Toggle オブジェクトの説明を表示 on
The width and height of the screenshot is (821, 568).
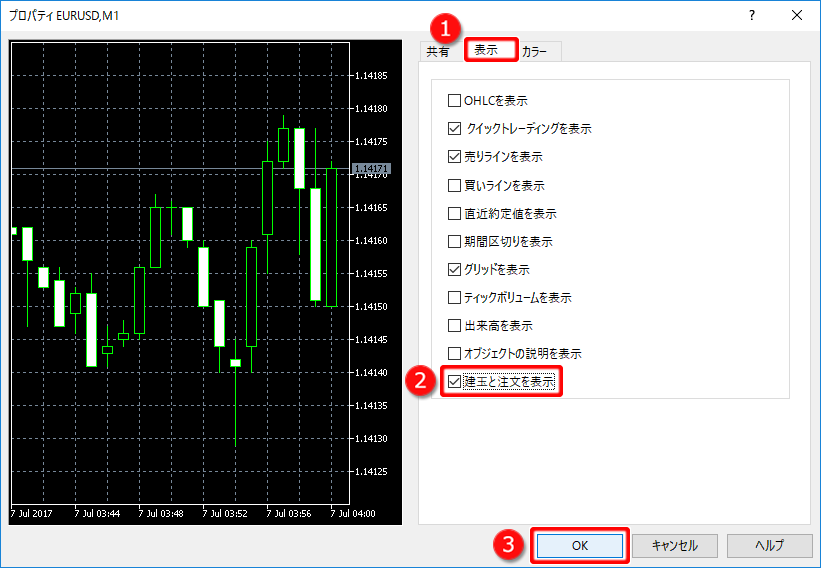pos(455,353)
